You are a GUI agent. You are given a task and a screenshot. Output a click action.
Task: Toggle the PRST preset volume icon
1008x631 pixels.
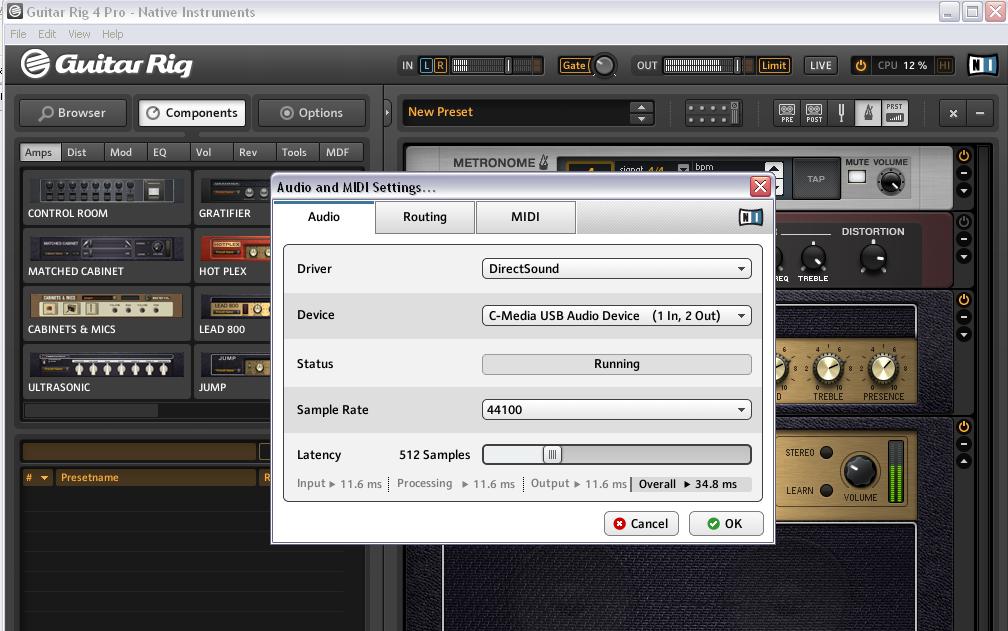tap(894, 113)
